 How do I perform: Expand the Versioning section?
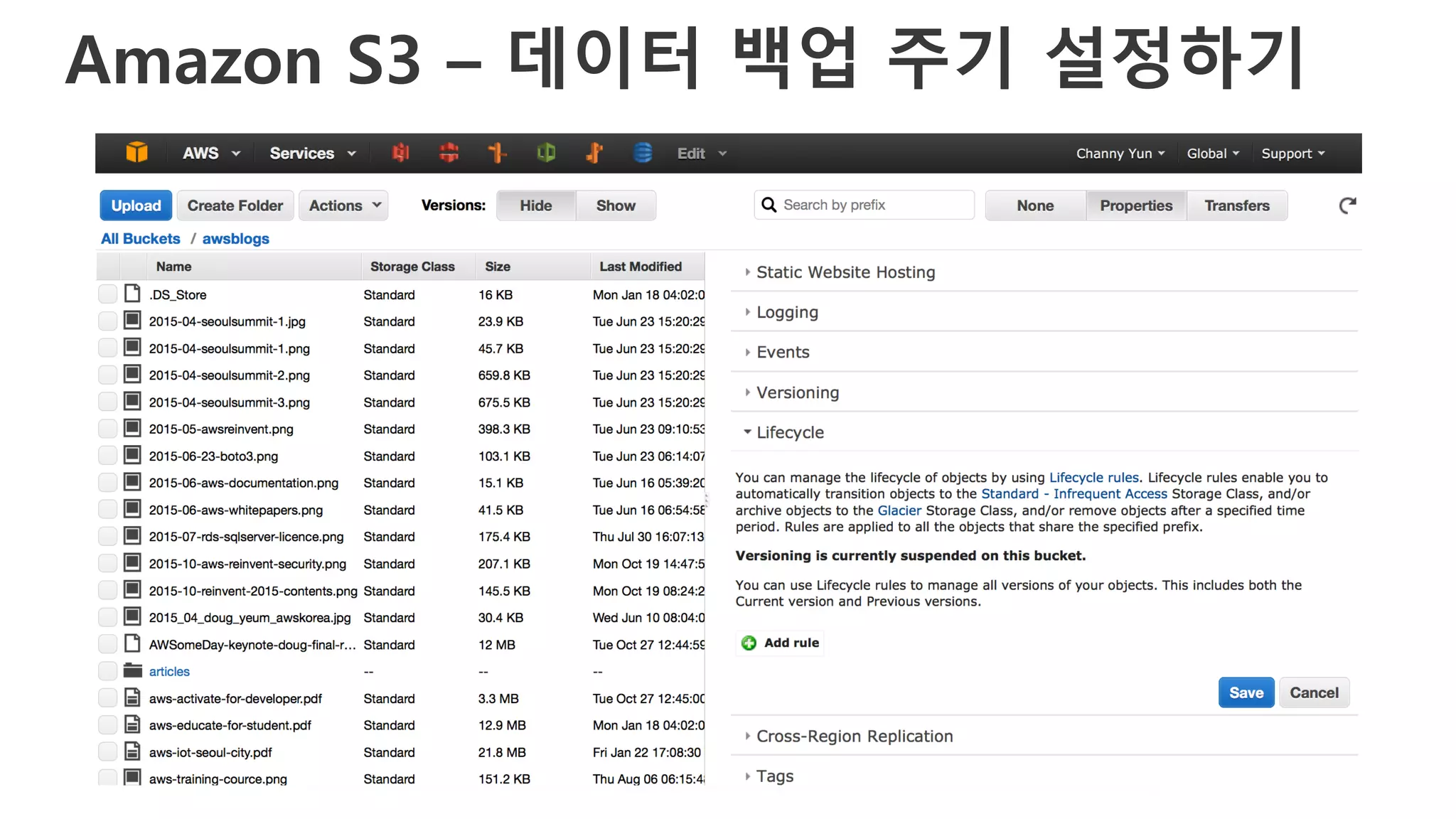pyautogui.click(x=797, y=392)
